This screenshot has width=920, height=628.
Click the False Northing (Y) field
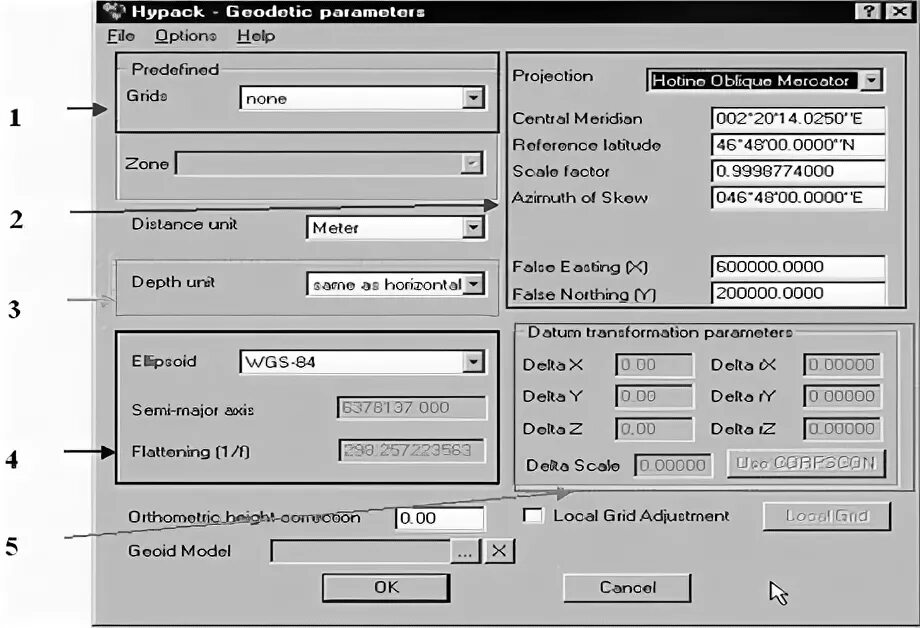click(x=798, y=293)
